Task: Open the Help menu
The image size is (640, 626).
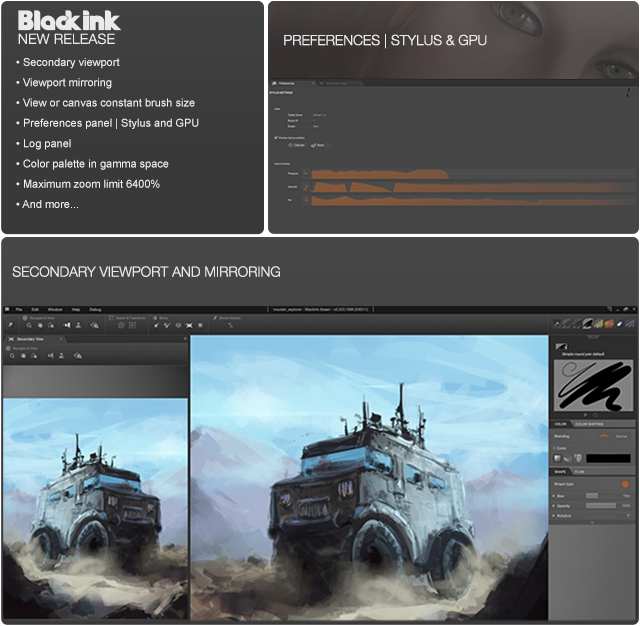Action: coord(76,310)
